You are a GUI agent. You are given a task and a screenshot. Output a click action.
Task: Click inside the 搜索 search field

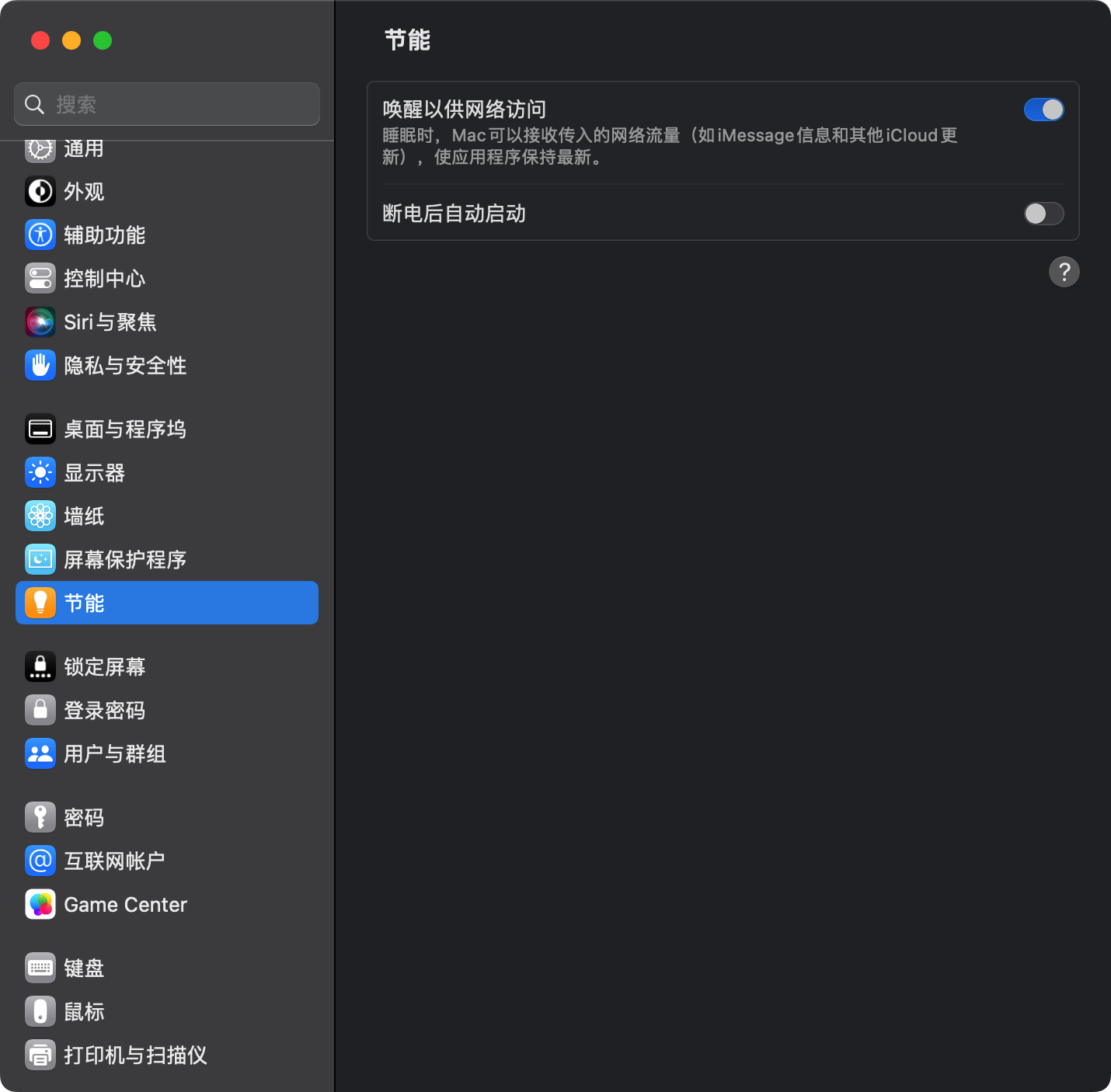coord(165,103)
